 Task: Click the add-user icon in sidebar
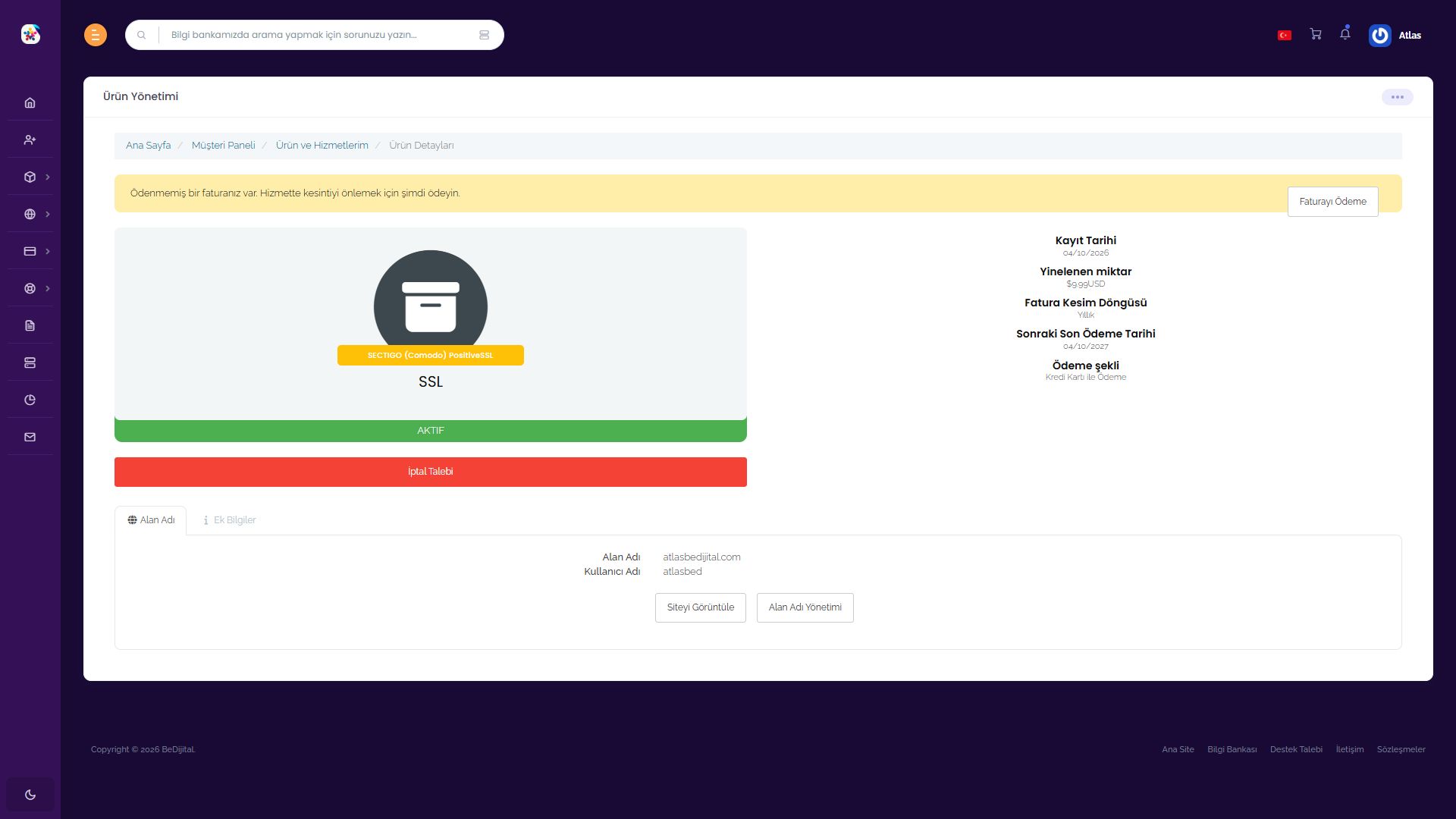[x=30, y=140]
